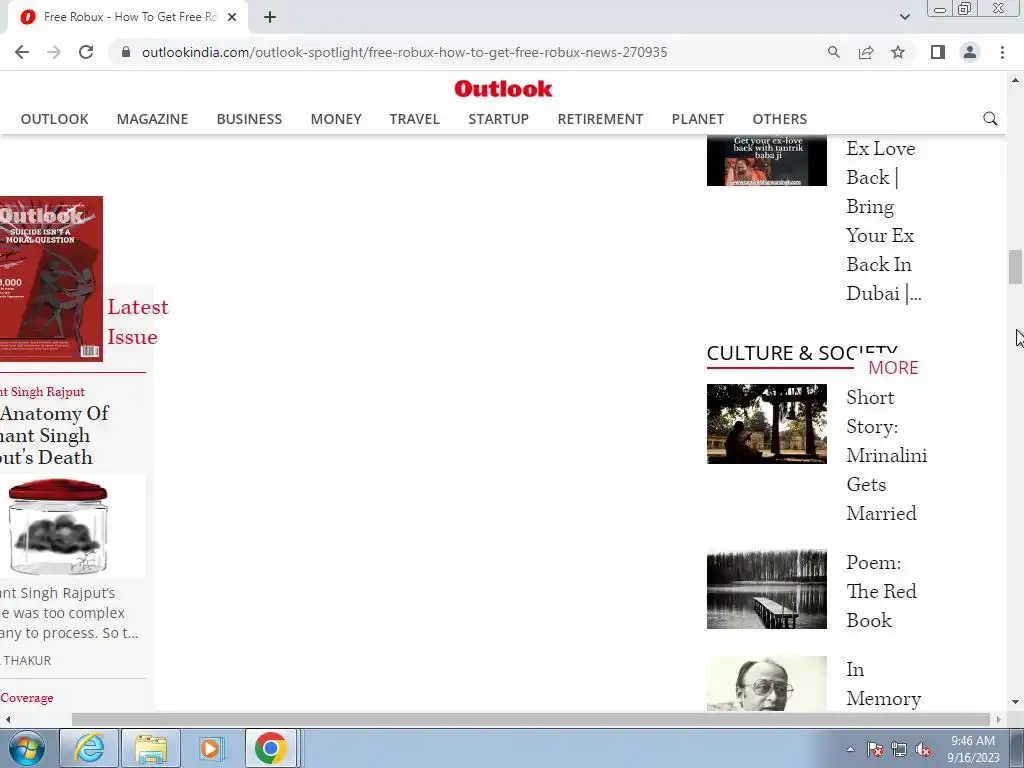Open the network tray icon
This screenshot has width=1024, height=768.
coord(899,750)
